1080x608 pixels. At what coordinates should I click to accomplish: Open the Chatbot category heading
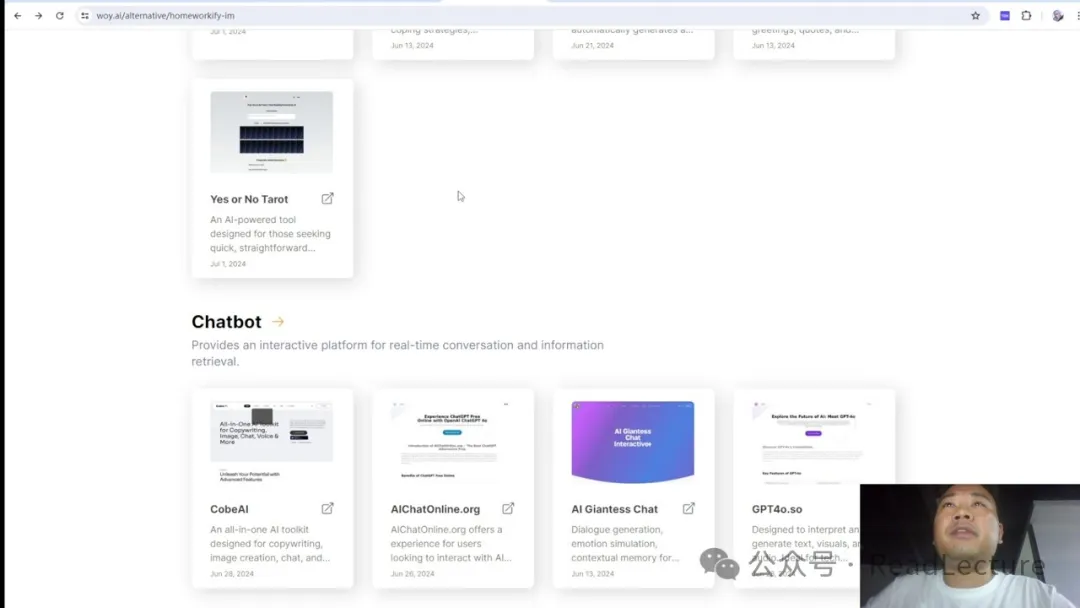(226, 322)
